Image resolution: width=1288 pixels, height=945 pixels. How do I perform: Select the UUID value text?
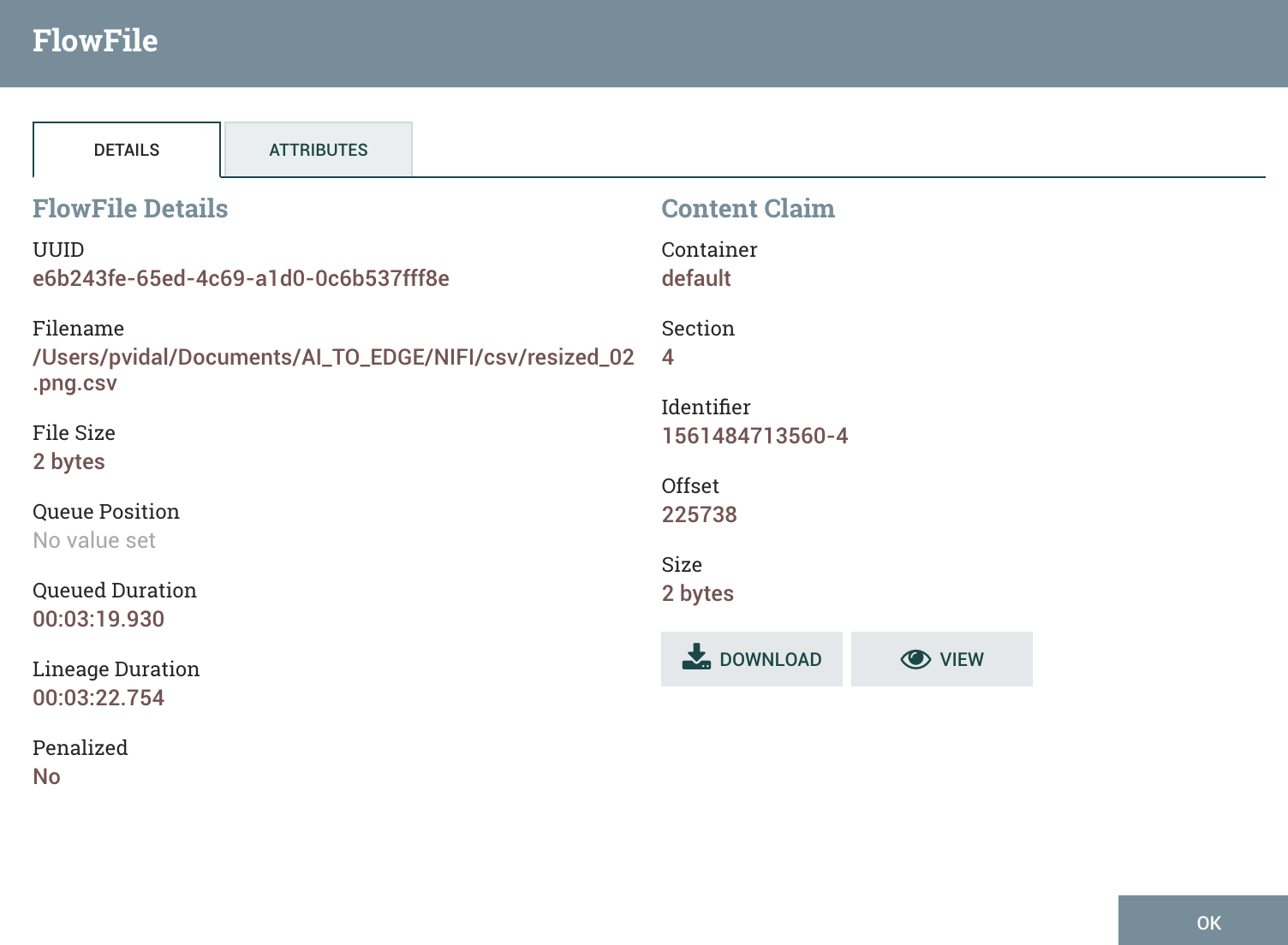pos(241,278)
